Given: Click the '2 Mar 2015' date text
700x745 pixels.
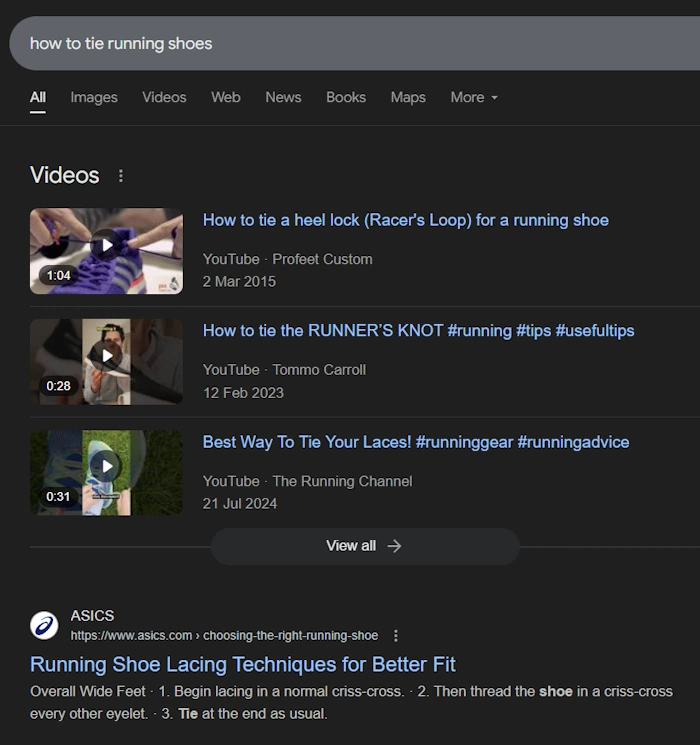Looking at the screenshot, I should (239, 282).
